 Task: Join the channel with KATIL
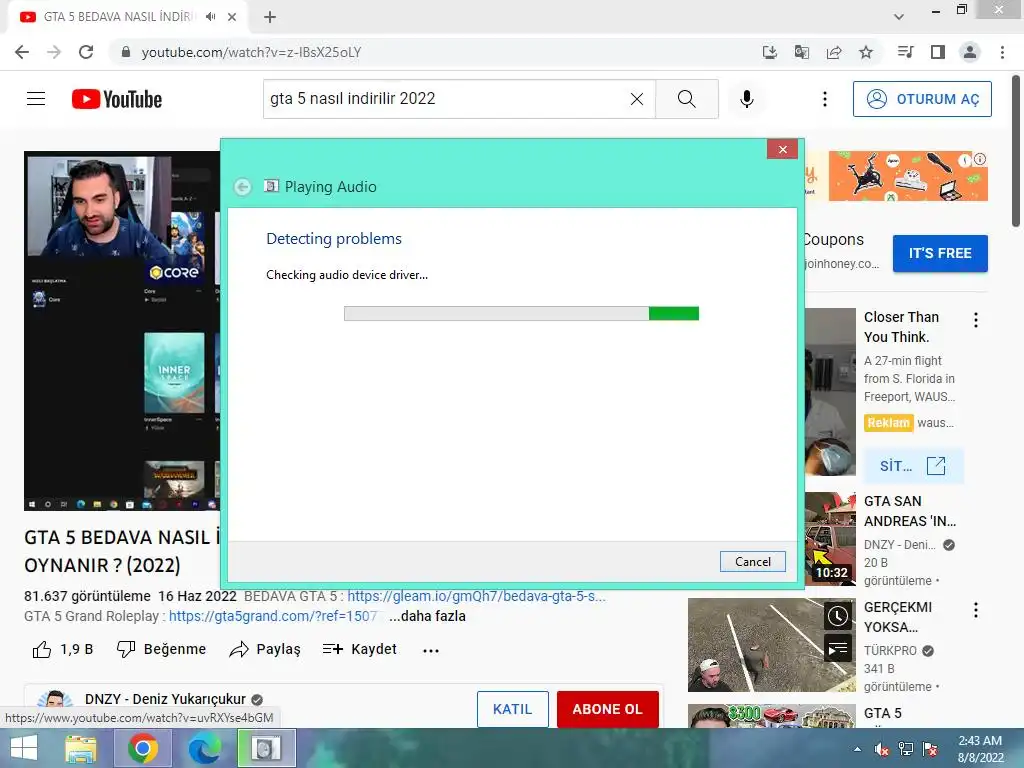(x=513, y=709)
